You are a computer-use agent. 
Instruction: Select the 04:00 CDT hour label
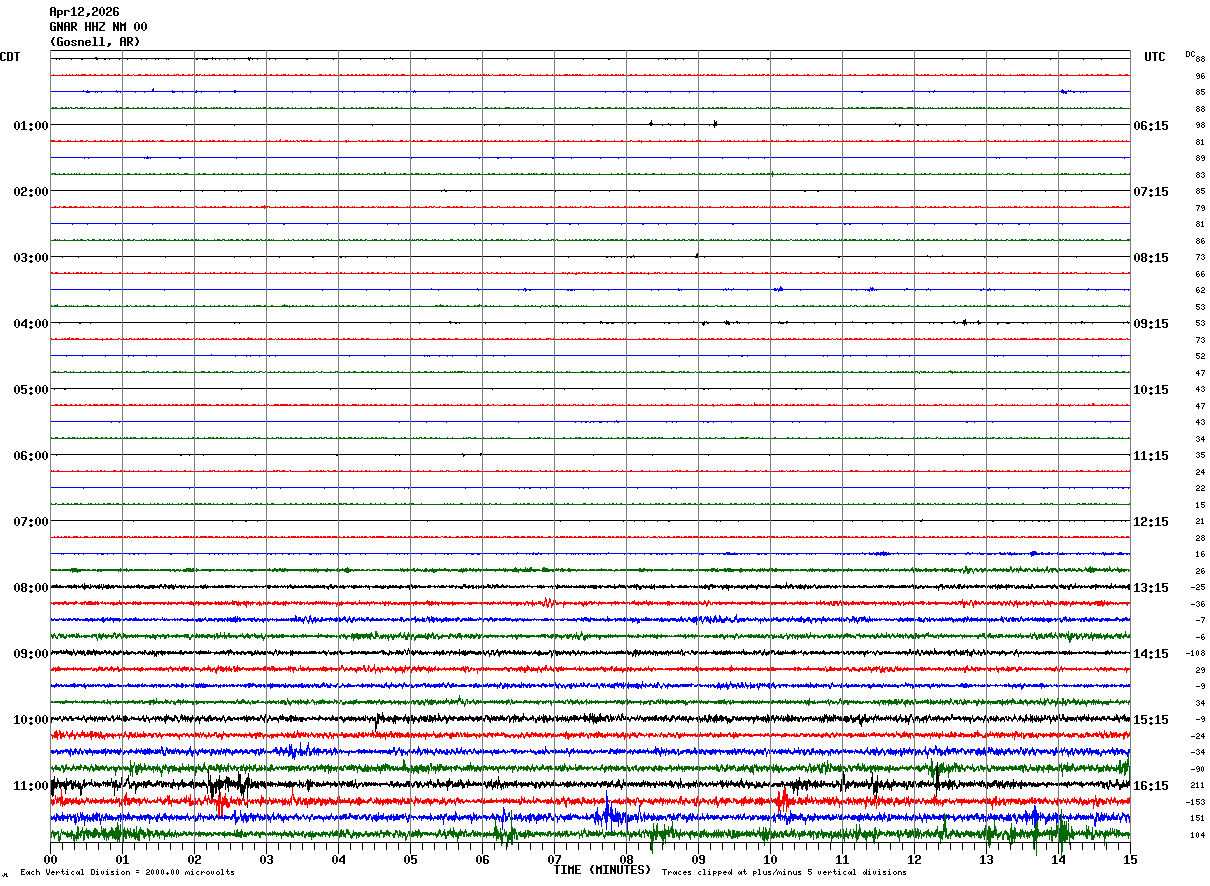tap(31, 324)
